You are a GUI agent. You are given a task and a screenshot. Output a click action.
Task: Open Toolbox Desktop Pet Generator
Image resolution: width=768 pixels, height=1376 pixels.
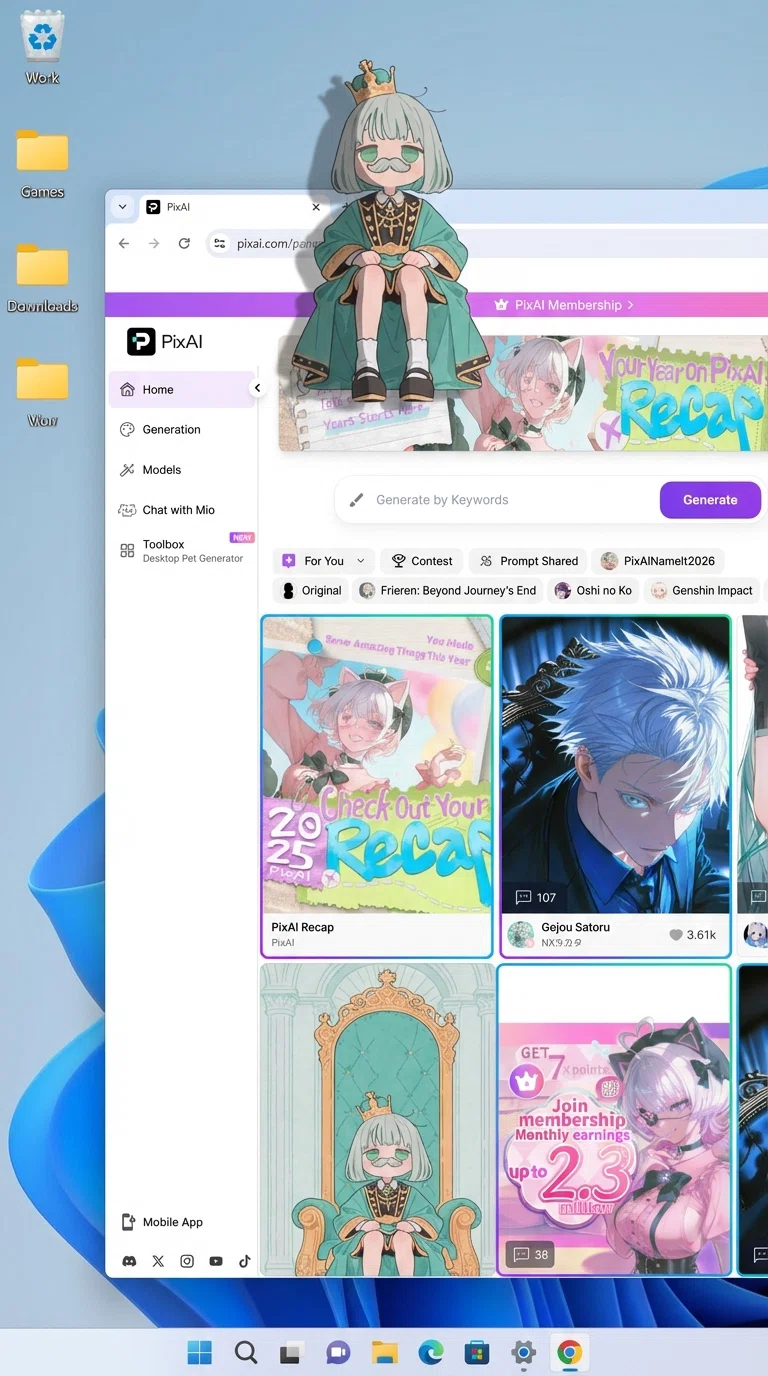[181, 550]
